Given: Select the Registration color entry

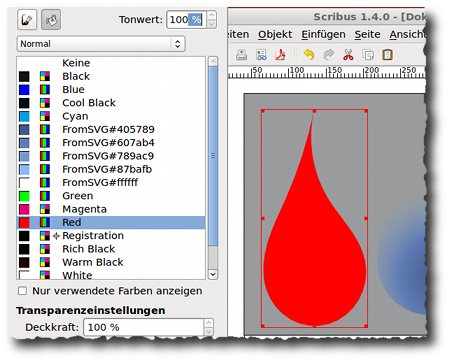Looking at the screenshot, I should (x=111, y=236).
